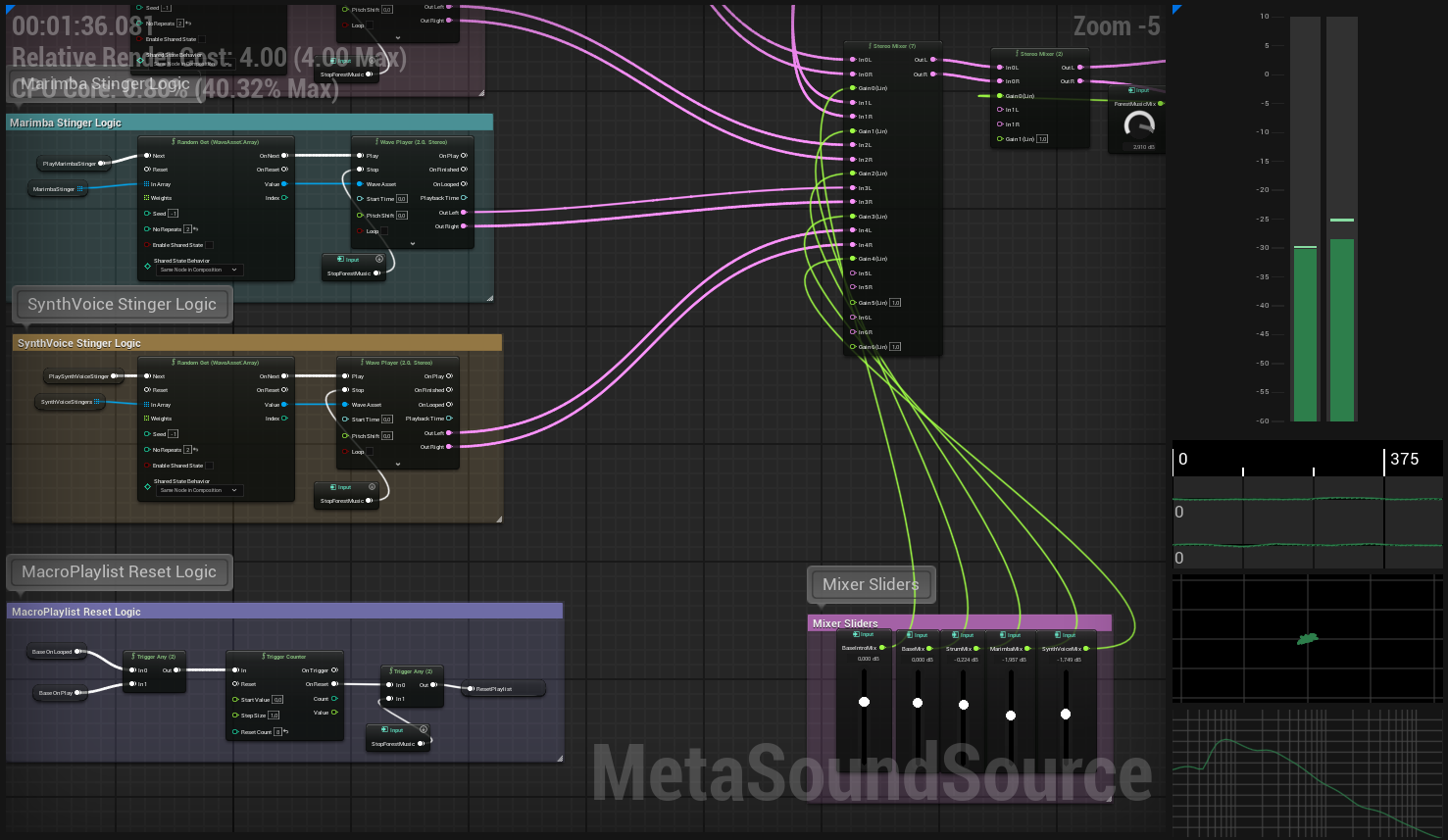The height and width of the screenshot is (840, 1448).
Task: Click the Trigger Counter reset-to-default arrow
Action: pyautogui.click(x=285, y=732)
